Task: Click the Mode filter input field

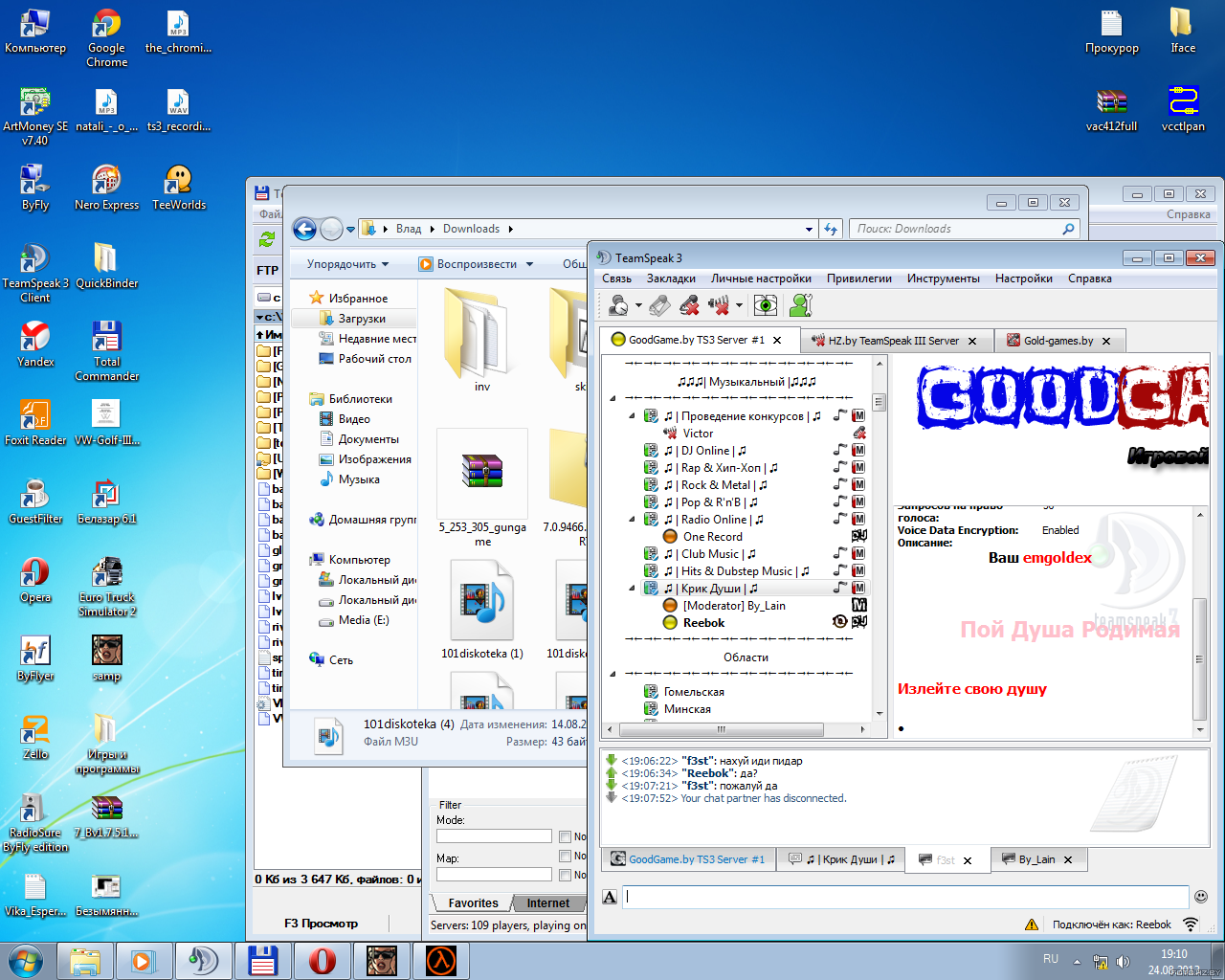Action: click(x=494, y=836)
